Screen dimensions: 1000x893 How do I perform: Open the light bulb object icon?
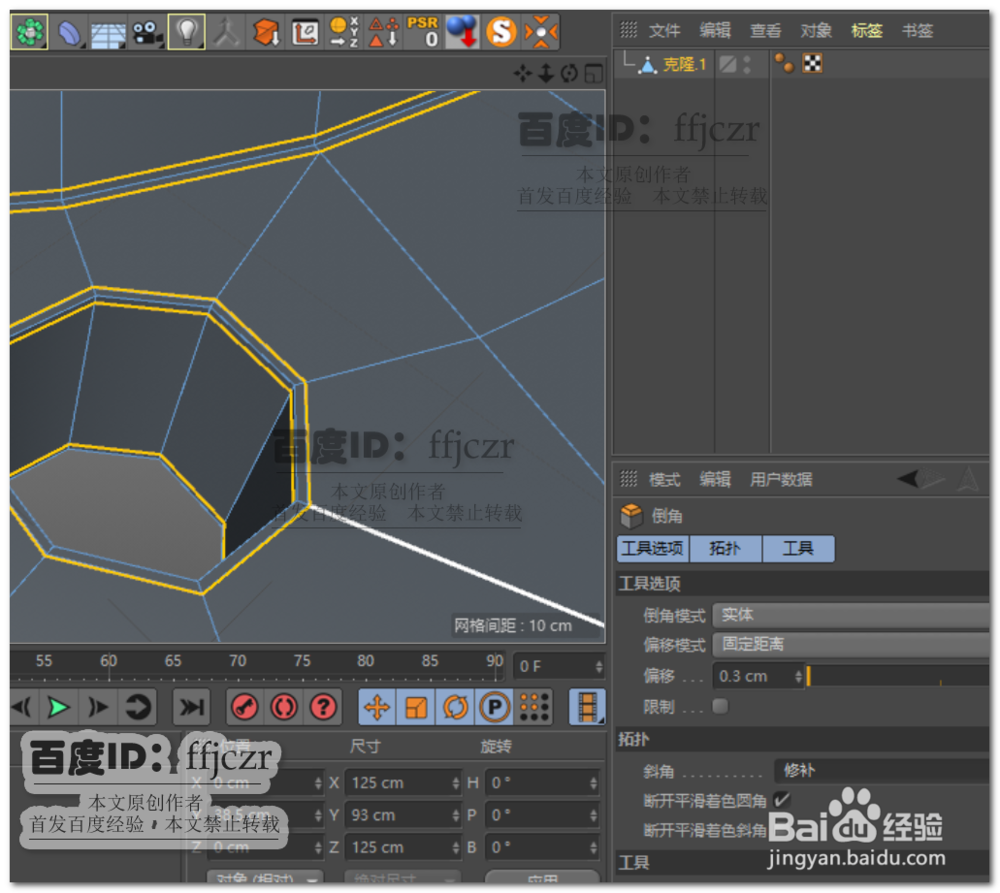pyautogui.click(x=186, y=32)
